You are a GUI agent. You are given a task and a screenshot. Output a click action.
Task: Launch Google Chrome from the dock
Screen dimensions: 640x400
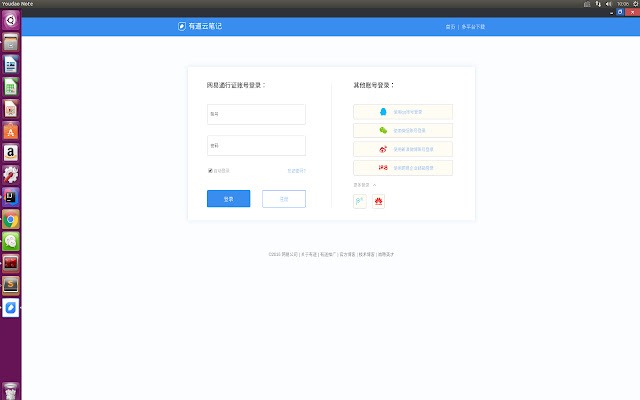pos(11,220)
